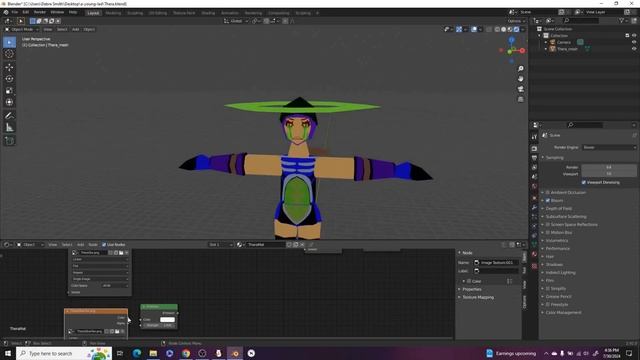Toggle Viewport Denoising checkbox
The height and width of the screenshot is (360, 640).
pos(584,182)
